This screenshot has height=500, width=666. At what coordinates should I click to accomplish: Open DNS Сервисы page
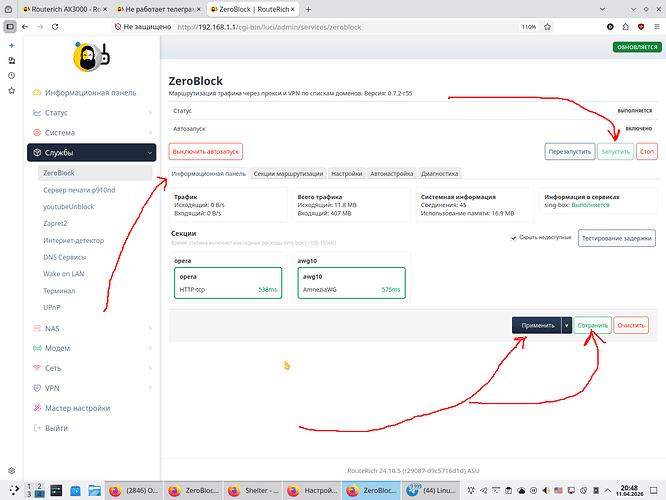65,257
